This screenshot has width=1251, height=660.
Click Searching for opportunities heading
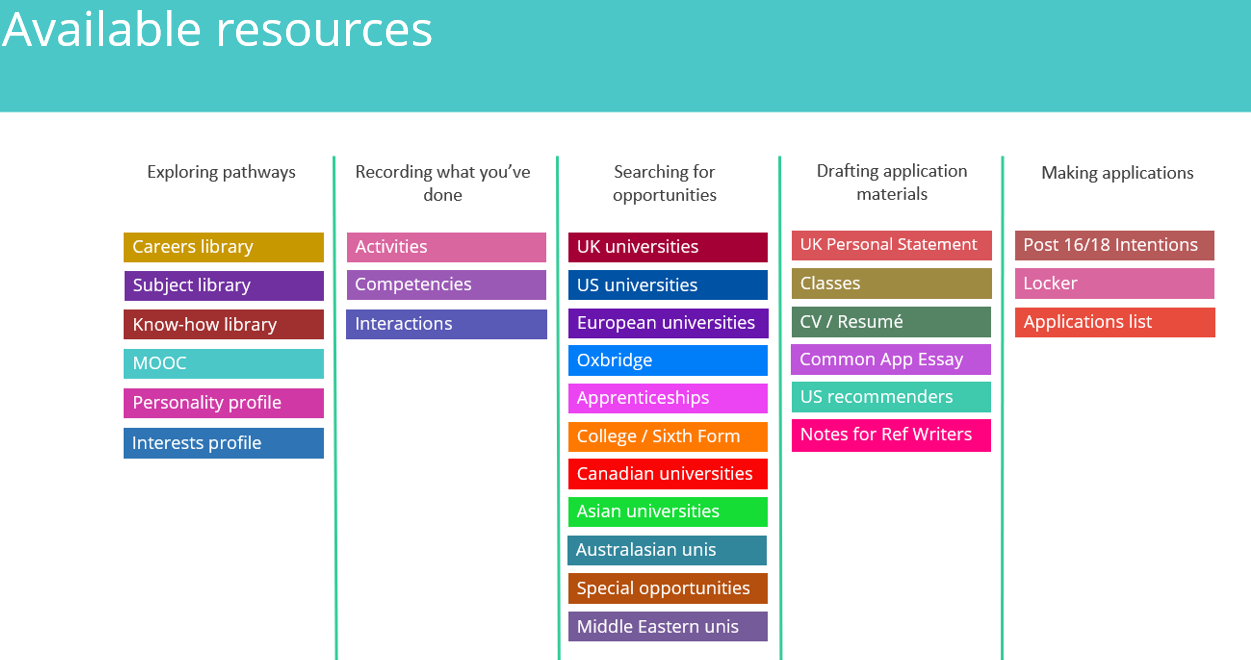(x=665, y=183)
